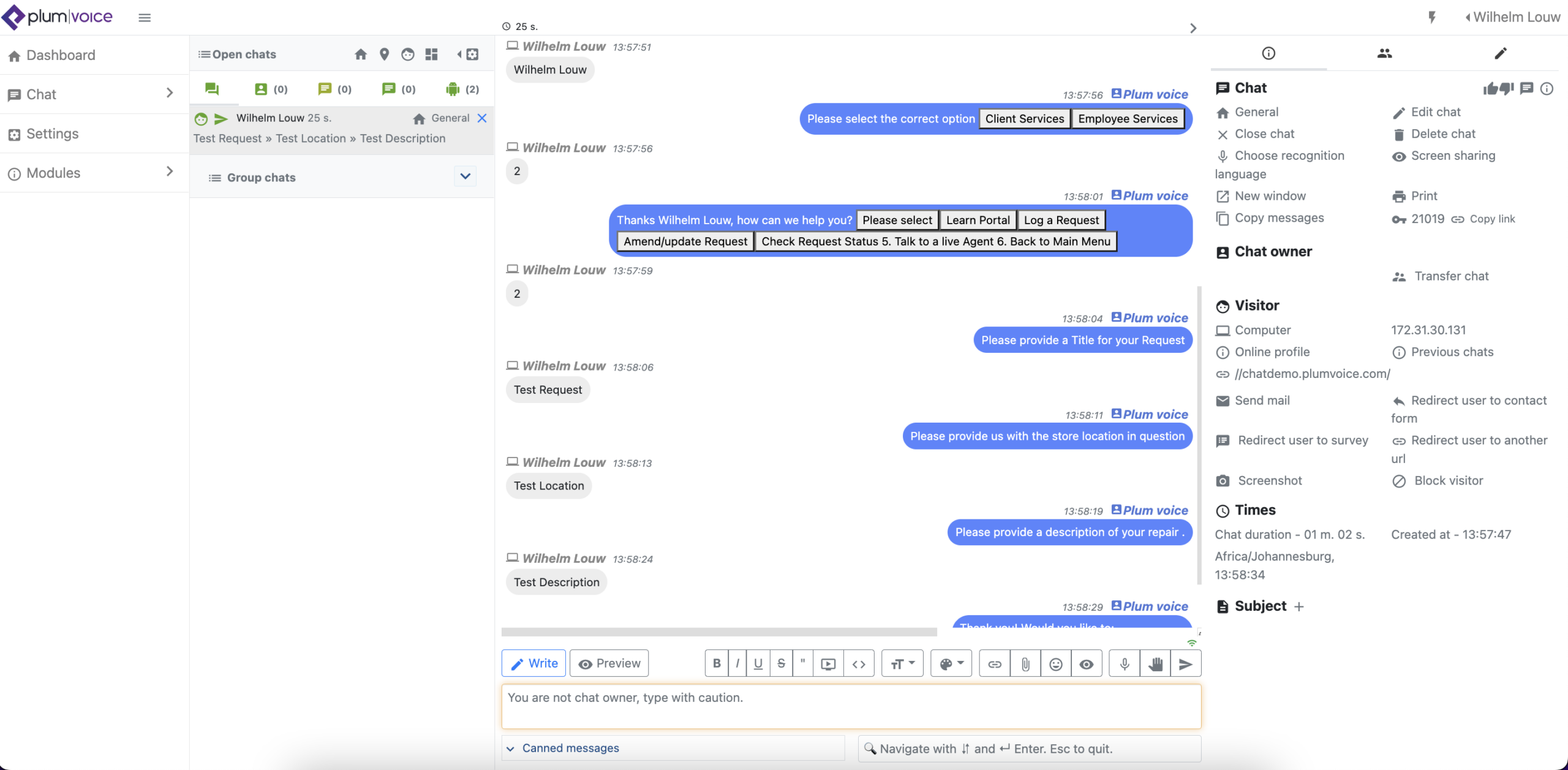Click the screenshot camera icon
The image size is (1568, 770).
point(1222,480)
